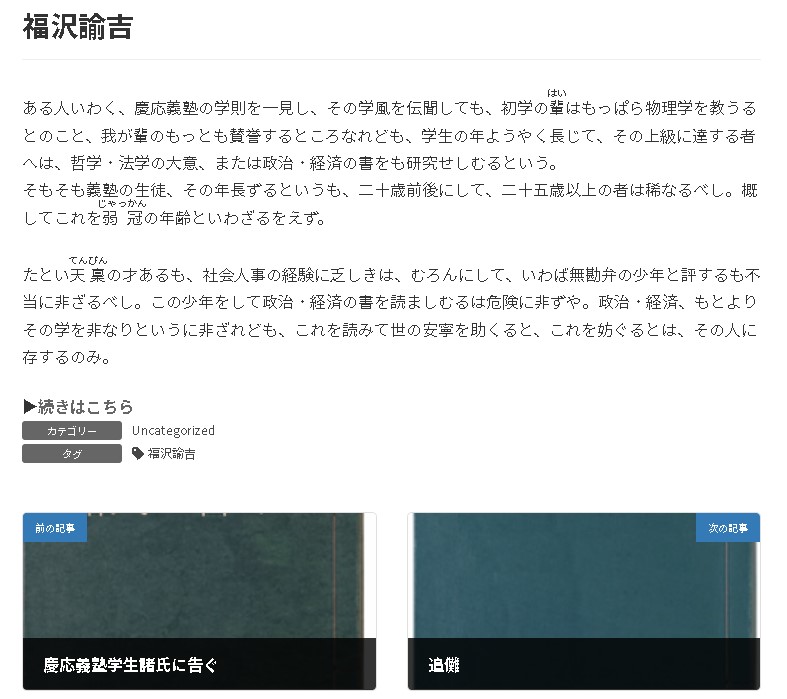This screenshot has width=787, height=699.
Task: Click the grey タグ label
Action: click(71, 454)
